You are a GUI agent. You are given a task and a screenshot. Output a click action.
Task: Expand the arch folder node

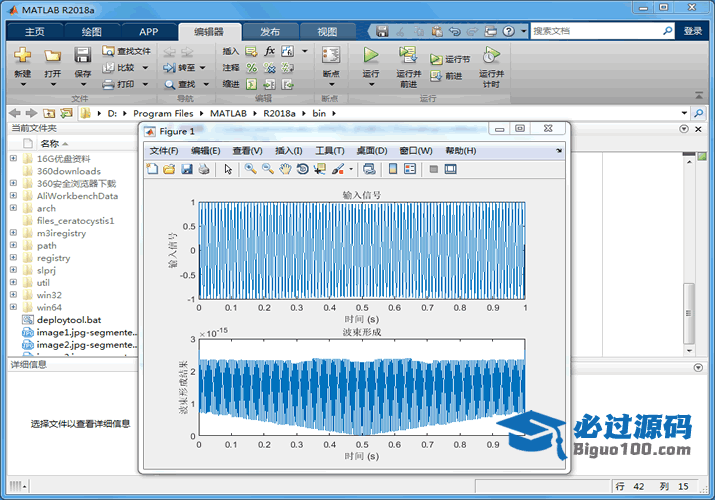pyautogui.click(x=13, y=208)
